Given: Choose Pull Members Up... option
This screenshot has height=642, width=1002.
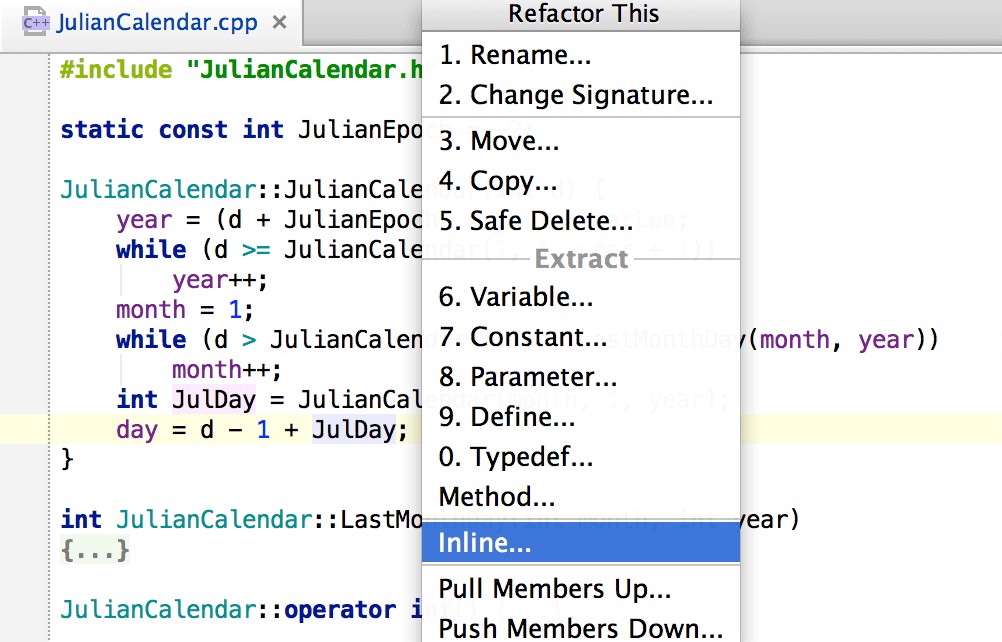Looking at the screenshot, I should 554,589.
